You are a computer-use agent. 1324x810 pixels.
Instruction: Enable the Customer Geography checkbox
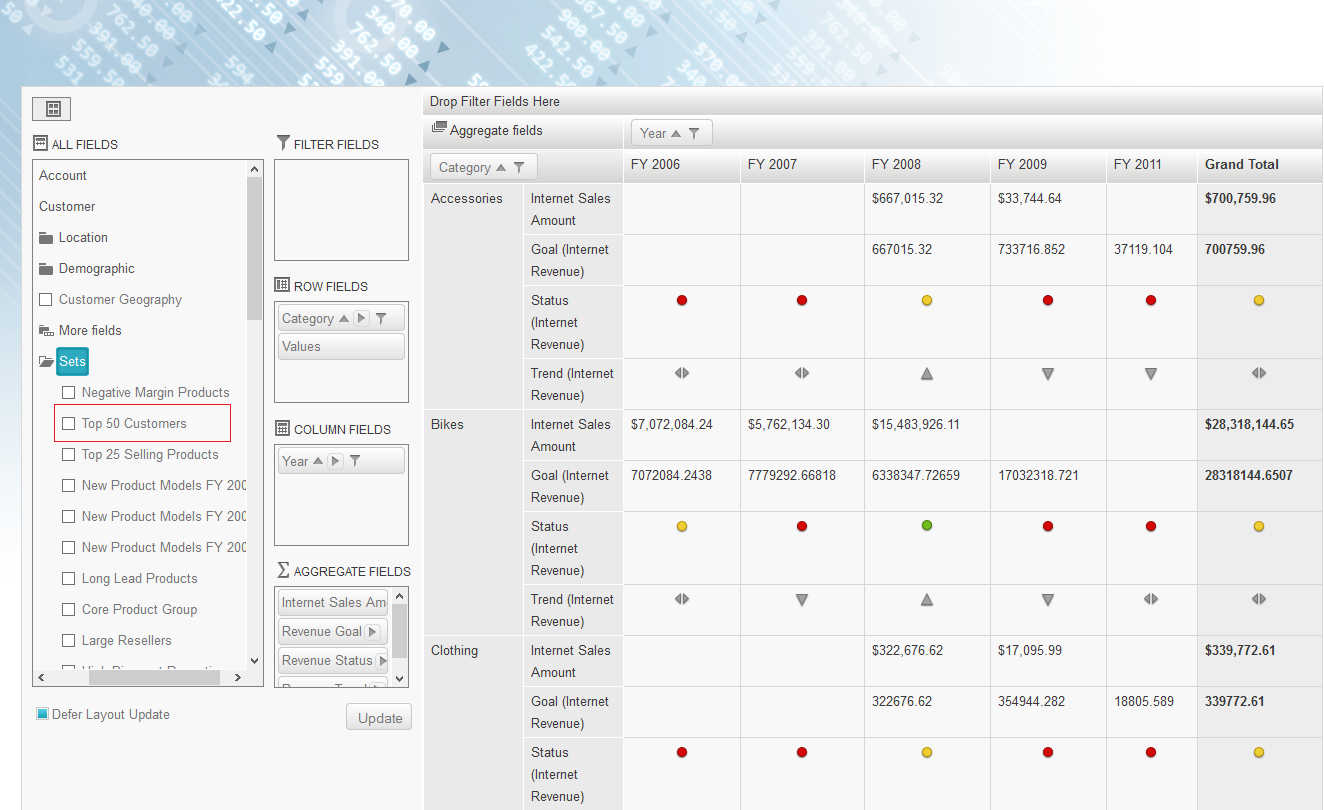point(45,300)
